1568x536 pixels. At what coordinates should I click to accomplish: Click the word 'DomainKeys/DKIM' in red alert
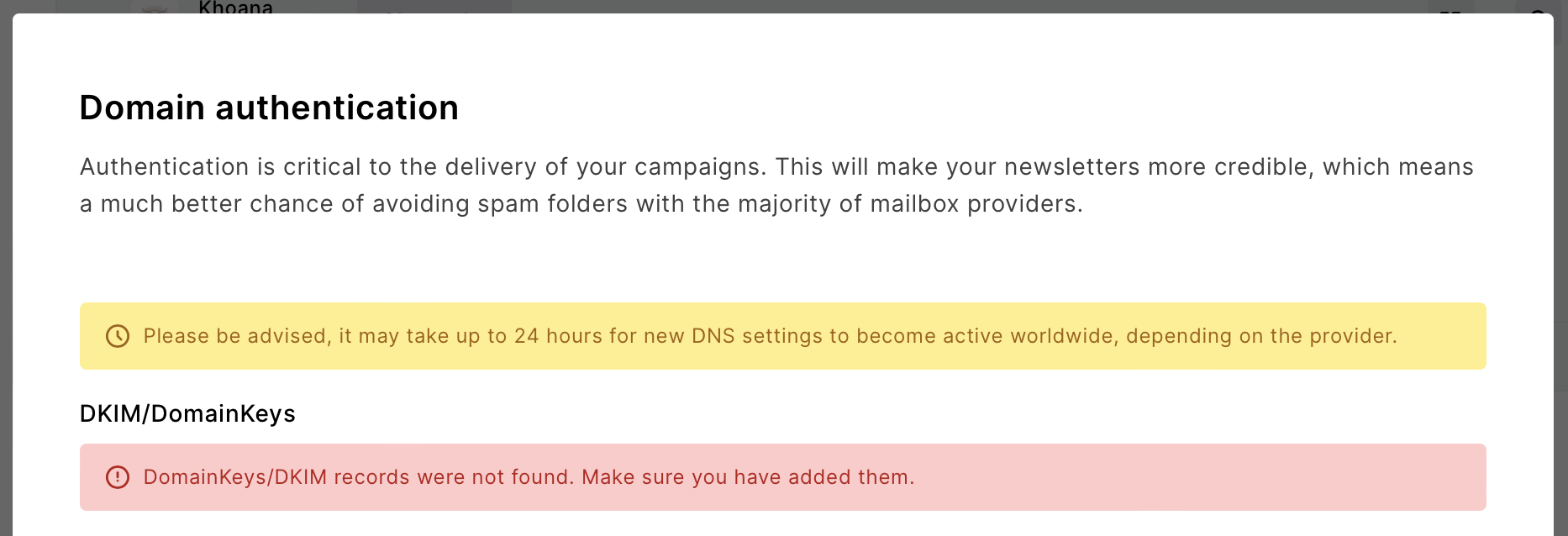235,477
